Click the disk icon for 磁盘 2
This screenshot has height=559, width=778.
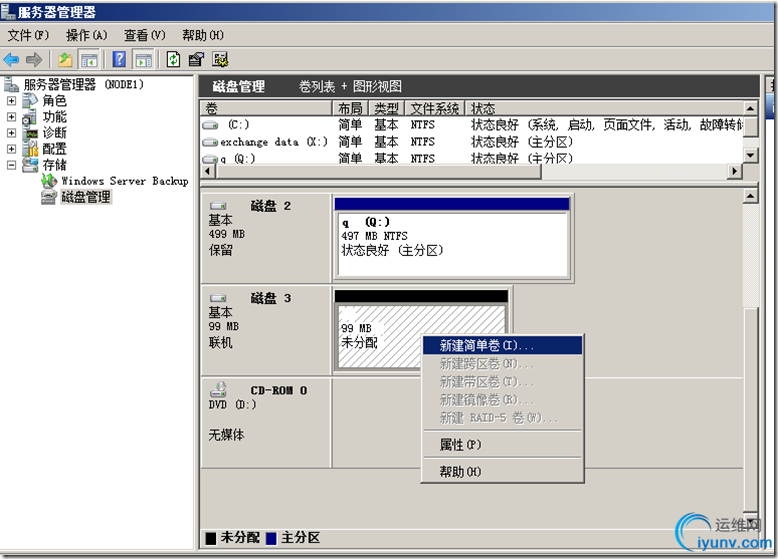(218, 206)
